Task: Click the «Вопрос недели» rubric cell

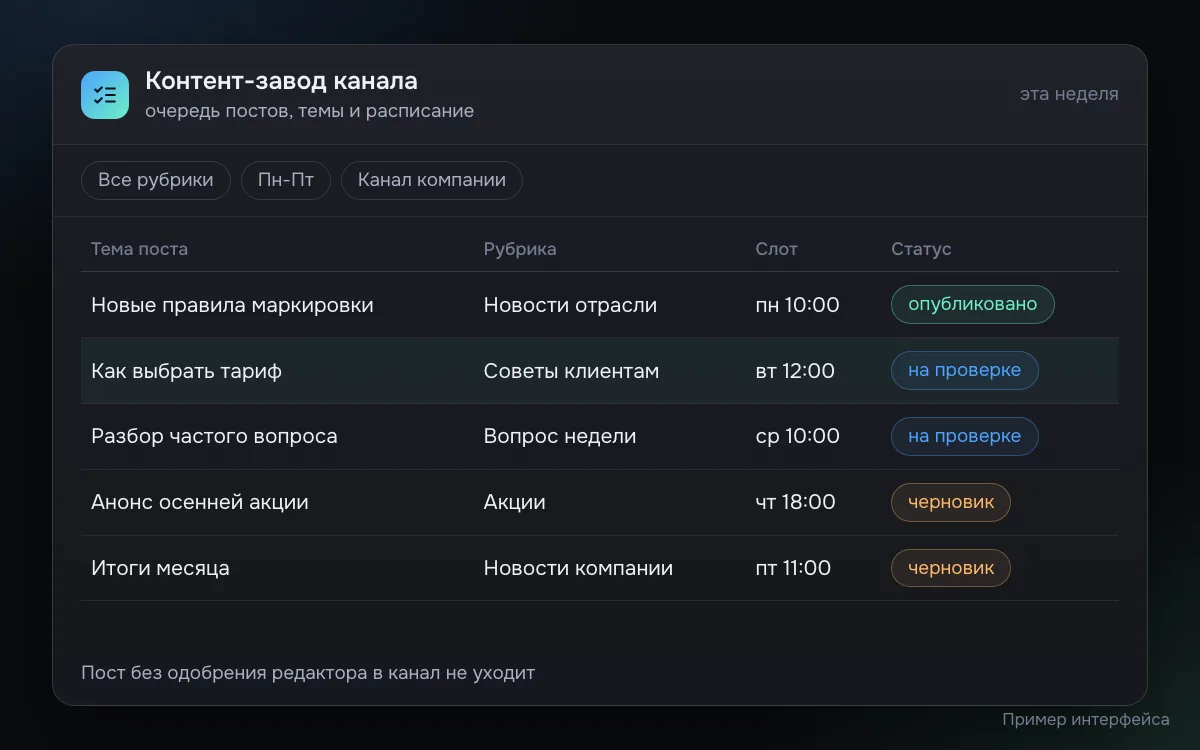Action: [560, 437]
